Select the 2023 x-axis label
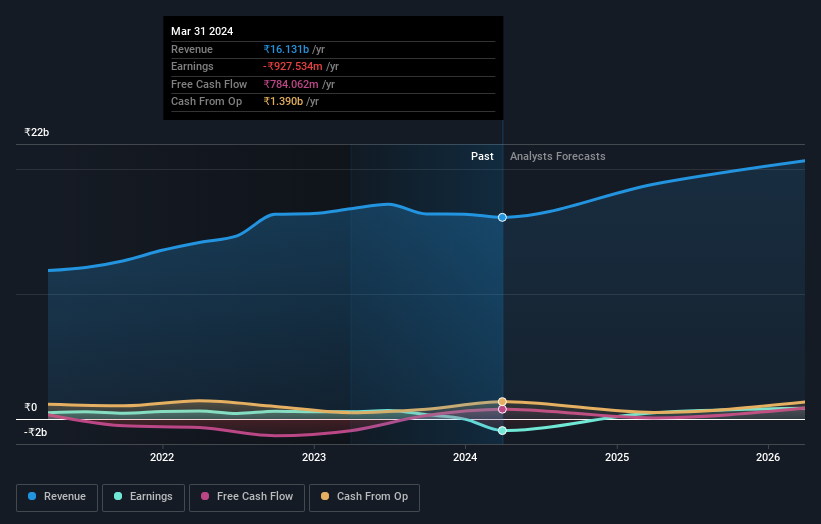This screenshot has width=821, height=524. click(314, 458)
